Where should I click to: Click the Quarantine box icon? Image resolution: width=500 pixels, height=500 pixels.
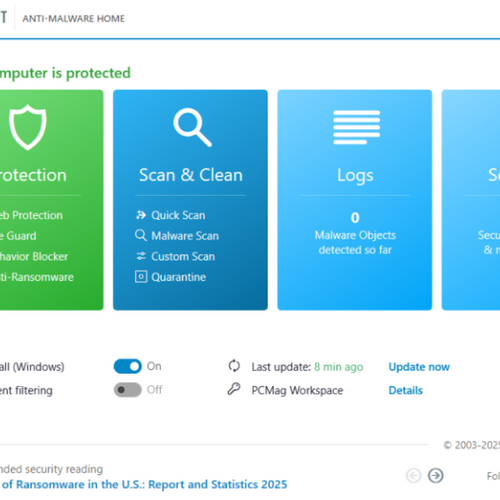pyautogui.click(x=141, y=277)
